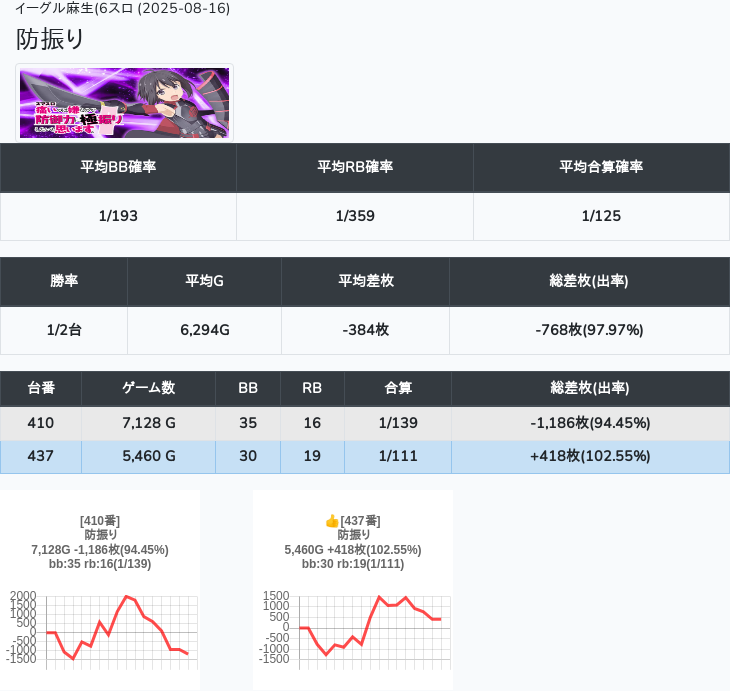Click the イーグル麻生 date title text

pos(122,9)
